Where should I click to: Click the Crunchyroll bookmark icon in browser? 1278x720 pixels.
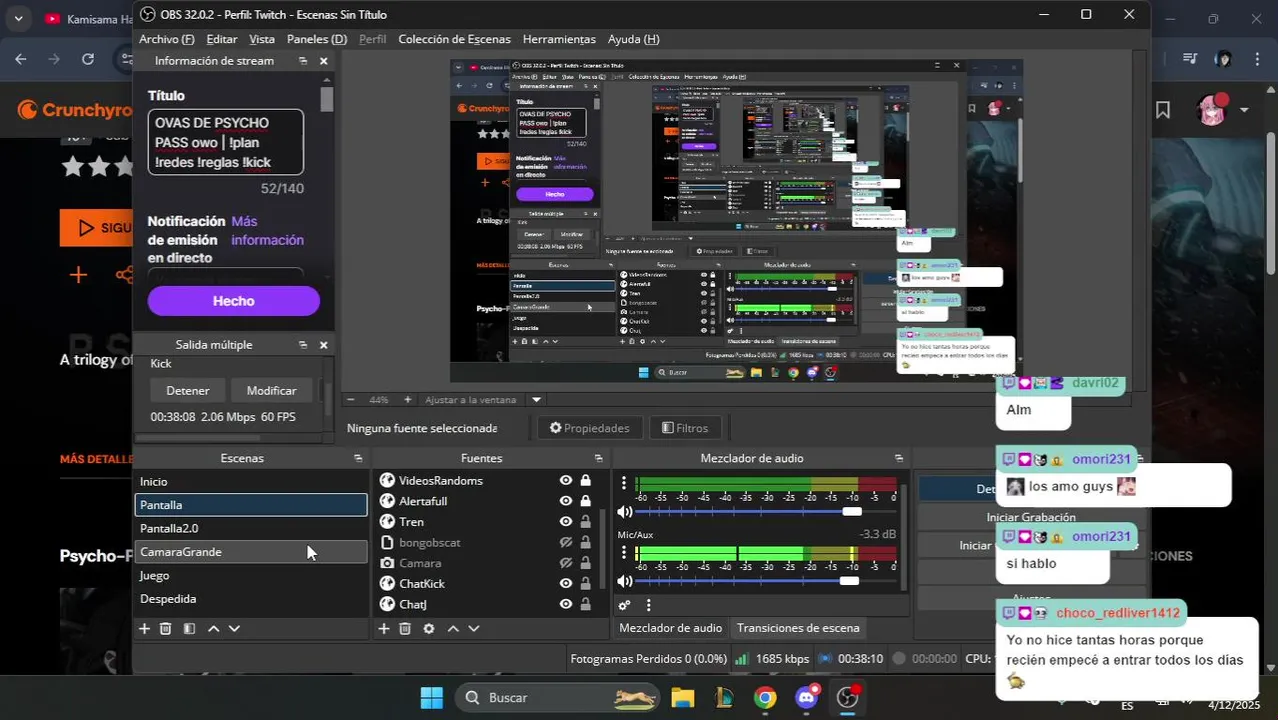point(1163,110)
